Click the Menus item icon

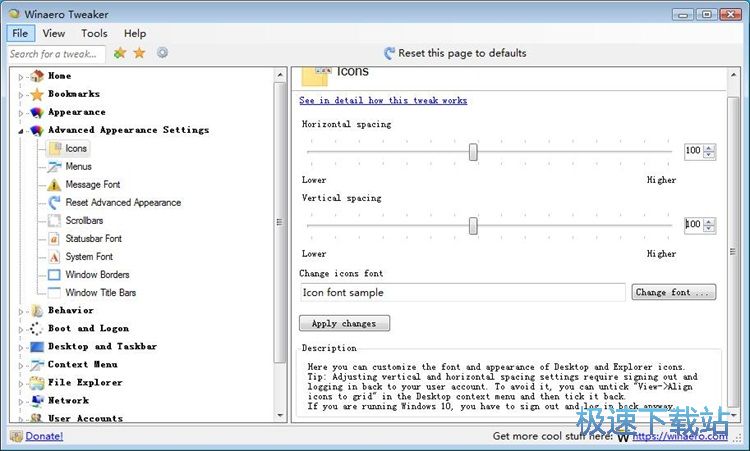(54, 166)
